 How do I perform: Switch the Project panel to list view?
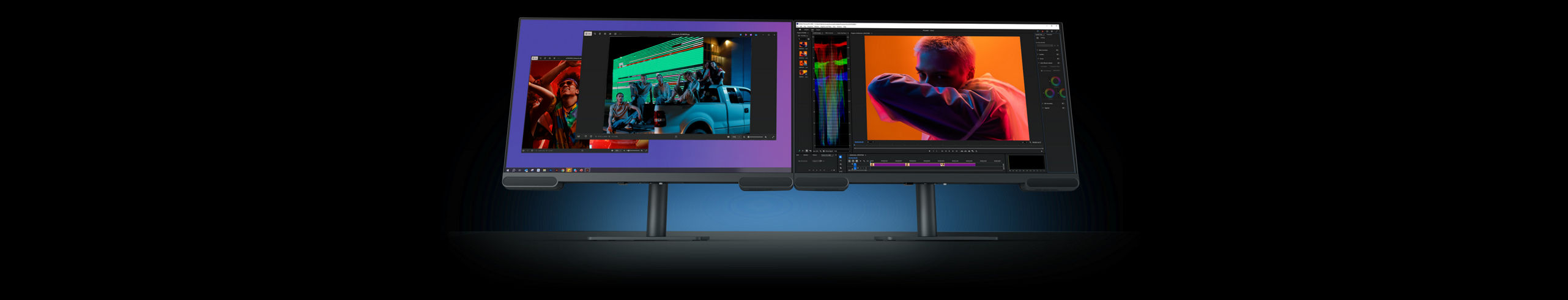coord(803,151)
